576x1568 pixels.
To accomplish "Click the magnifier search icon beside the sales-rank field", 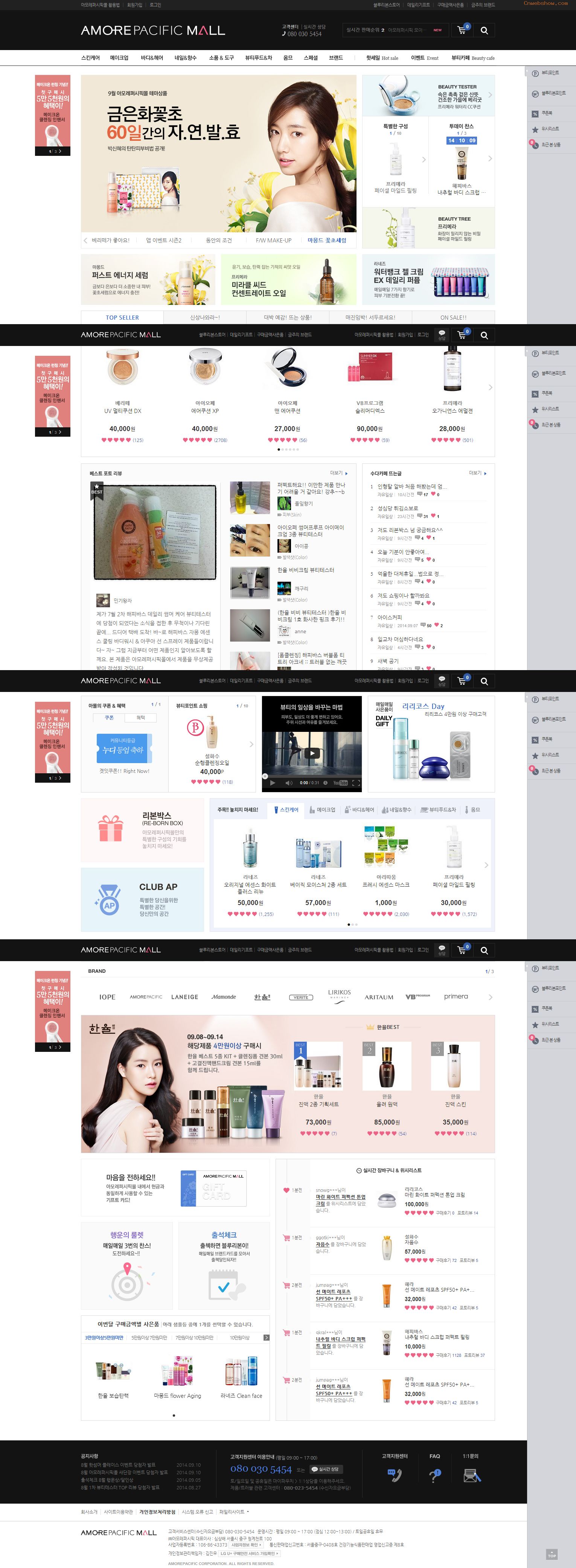I will pos(484,30).
